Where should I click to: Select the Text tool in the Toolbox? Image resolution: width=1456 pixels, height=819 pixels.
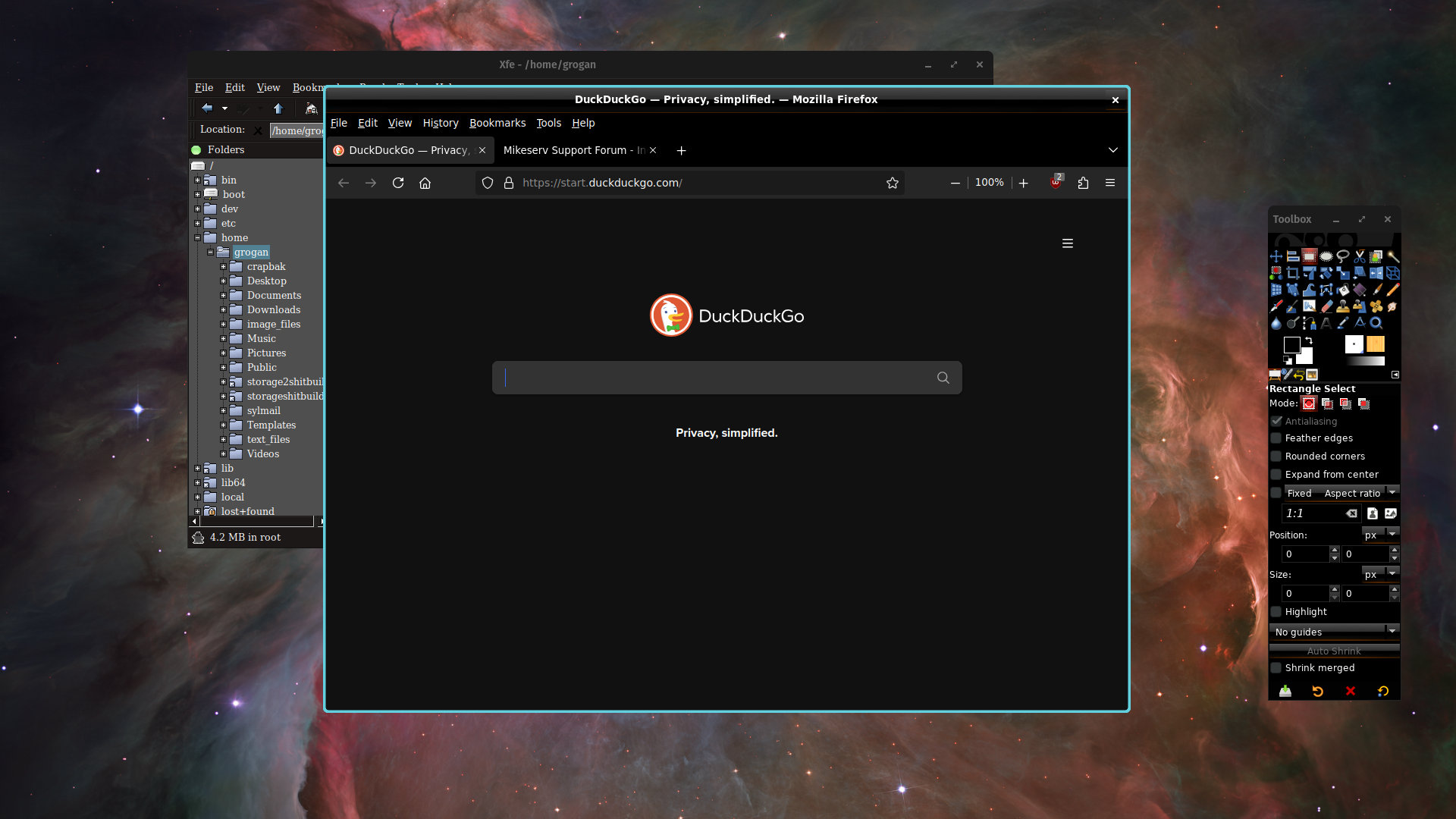pos(1326,323)
